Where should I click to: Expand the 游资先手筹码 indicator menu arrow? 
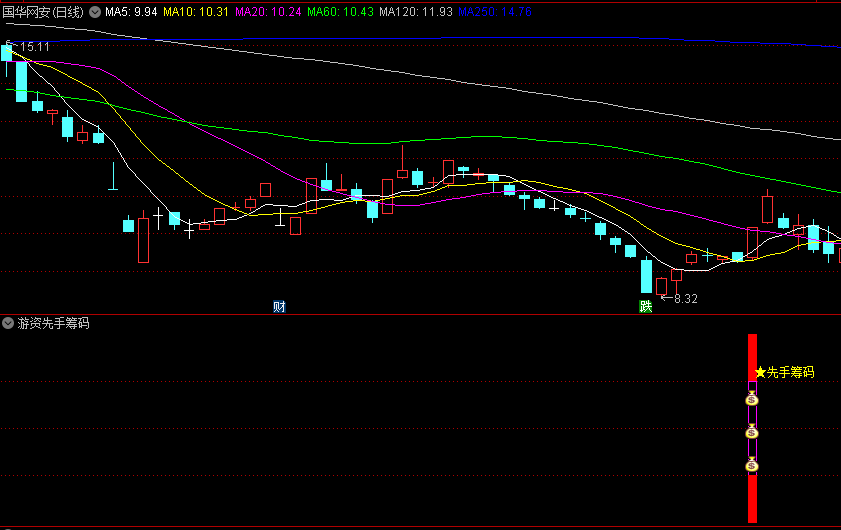point(8,323)
